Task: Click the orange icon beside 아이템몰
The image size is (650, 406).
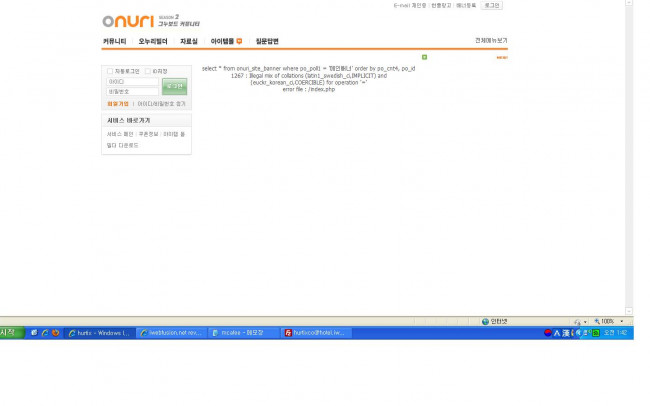Action: [239, 41]
